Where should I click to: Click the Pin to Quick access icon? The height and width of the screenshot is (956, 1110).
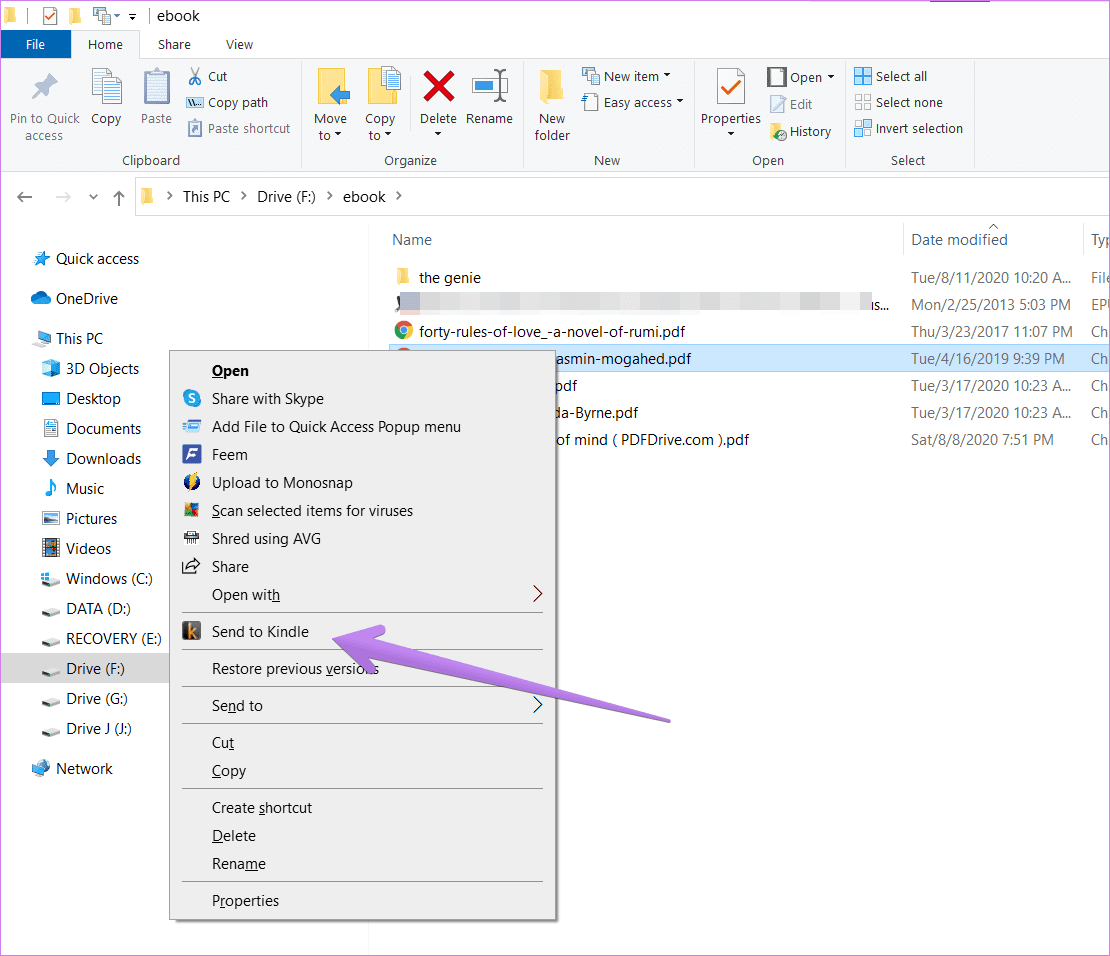(x=45, y=87)
